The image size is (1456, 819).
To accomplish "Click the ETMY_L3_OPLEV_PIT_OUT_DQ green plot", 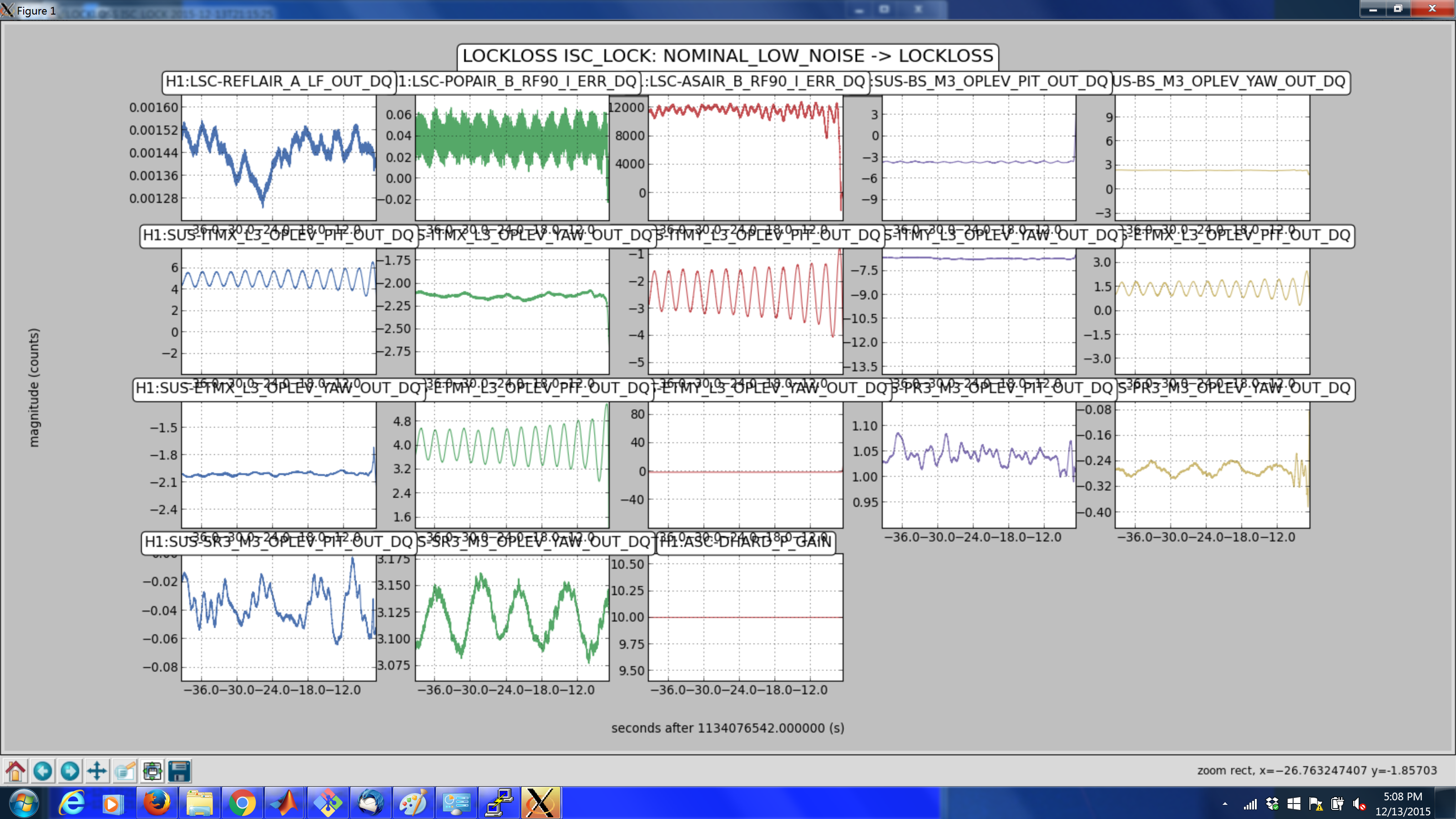I will pos(512,465).
